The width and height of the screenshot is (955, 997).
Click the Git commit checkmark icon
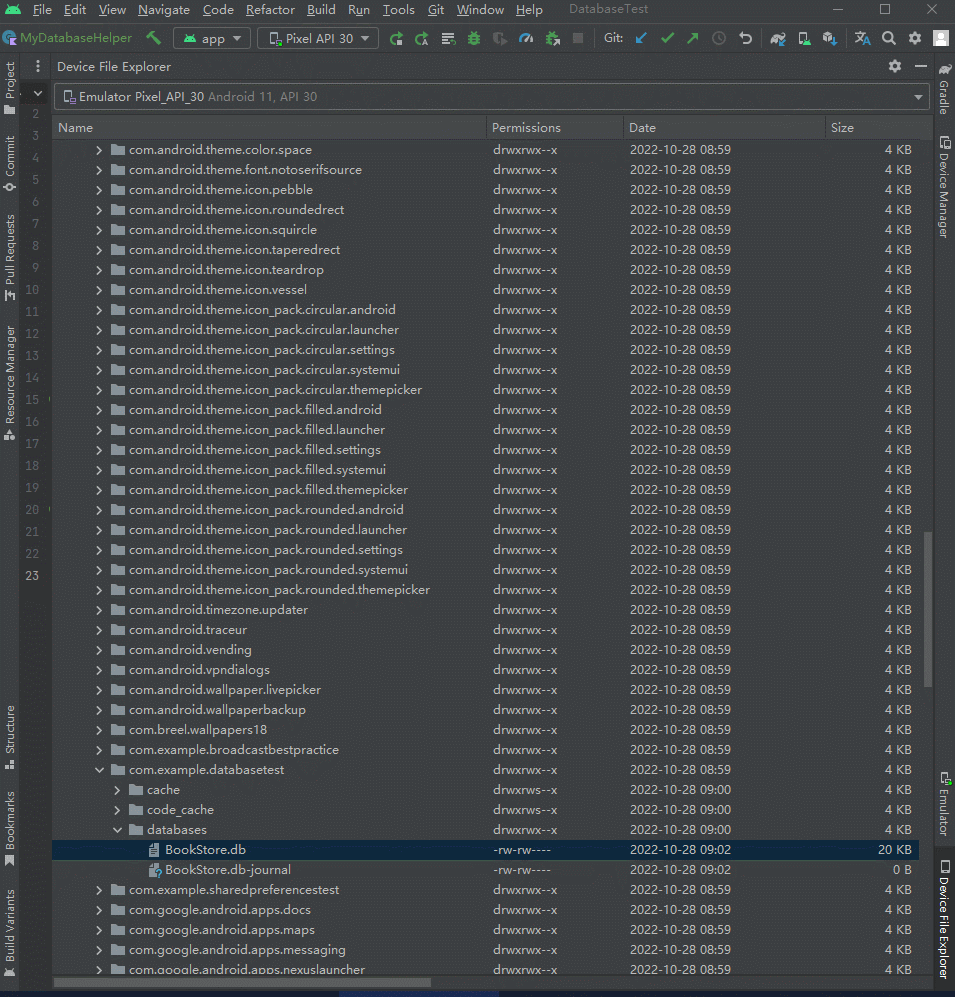(x=667, y=38)
